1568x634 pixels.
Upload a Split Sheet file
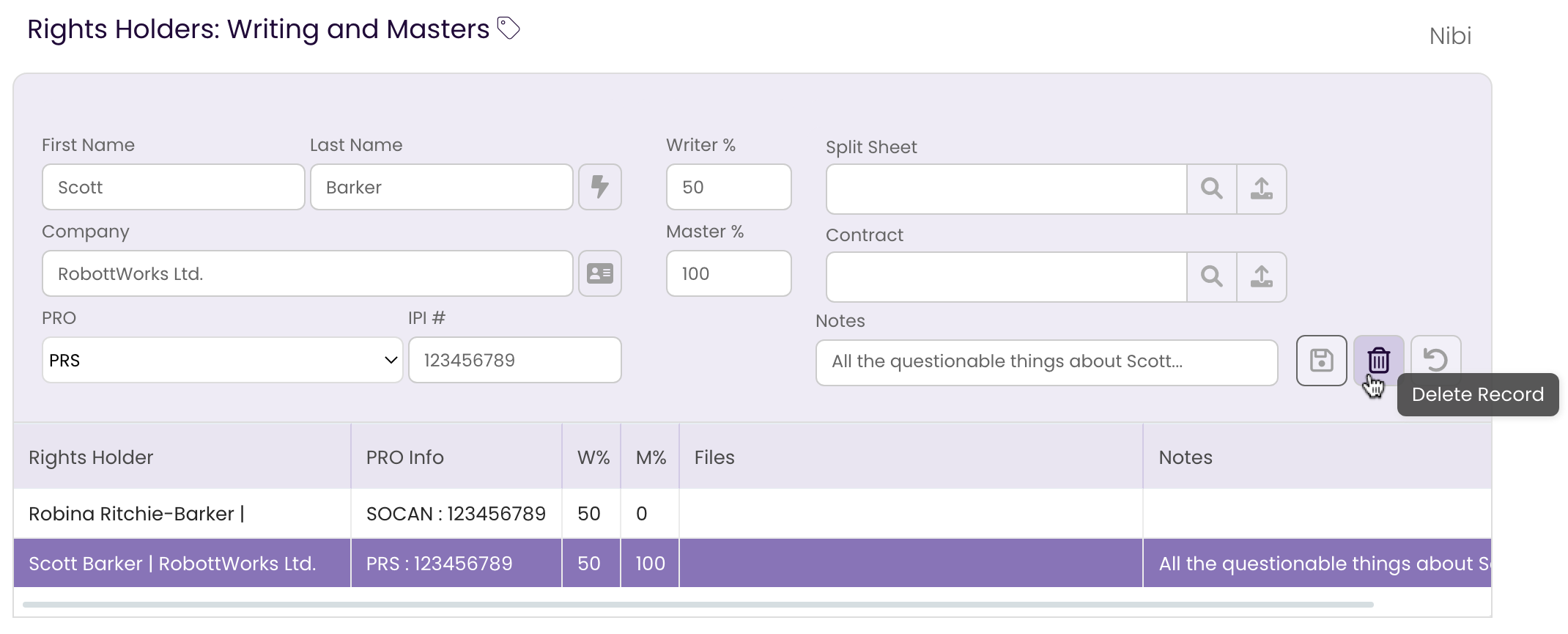[1262, 189]
